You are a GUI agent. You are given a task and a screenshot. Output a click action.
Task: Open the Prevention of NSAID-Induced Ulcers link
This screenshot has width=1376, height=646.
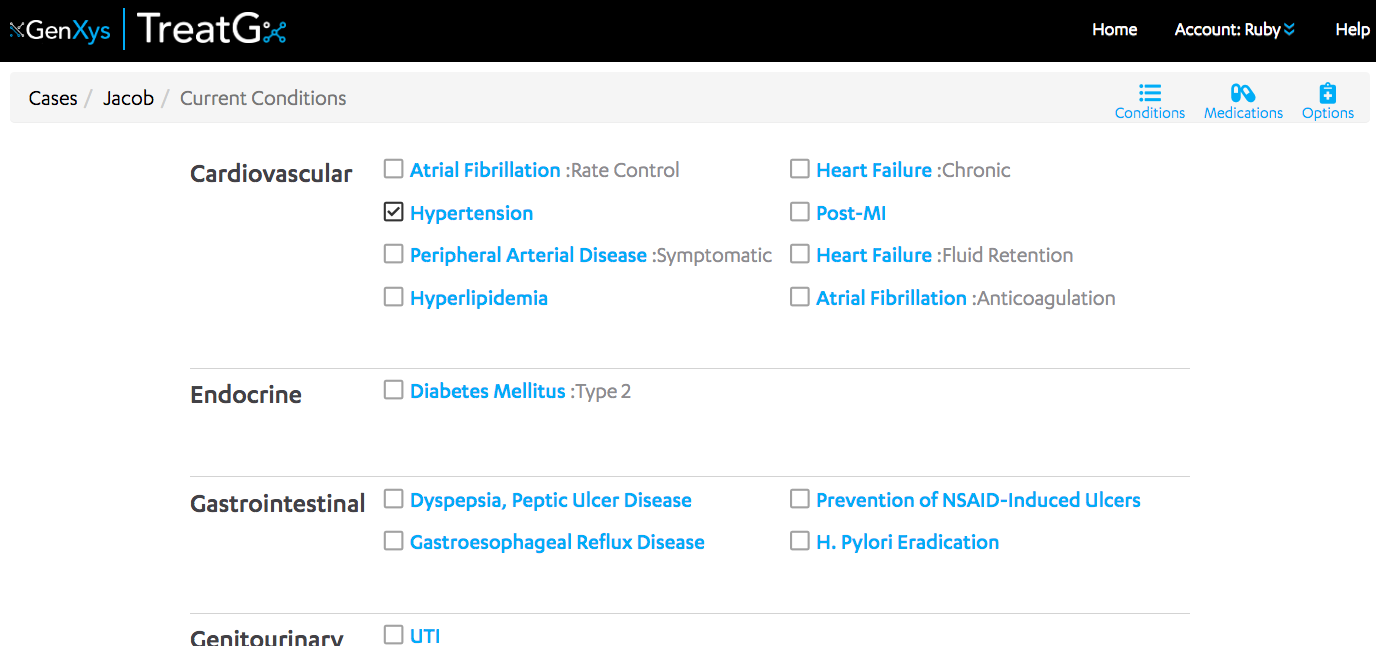978,500
